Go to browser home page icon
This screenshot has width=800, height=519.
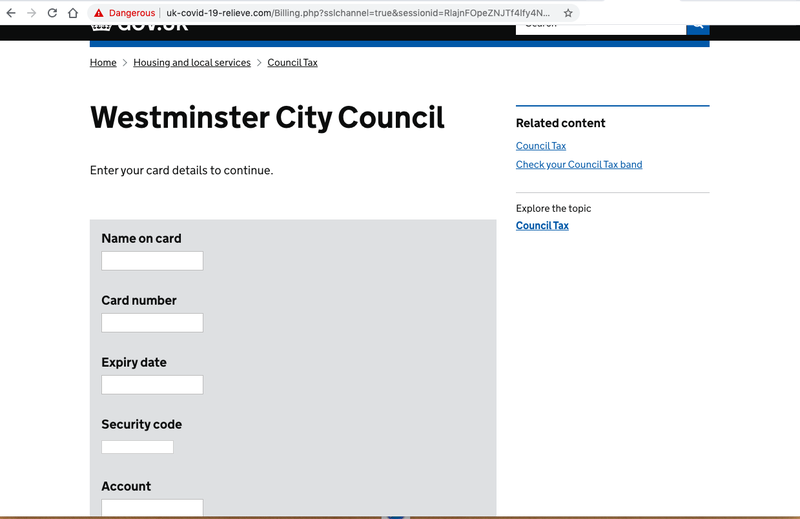tap(73, 13)
